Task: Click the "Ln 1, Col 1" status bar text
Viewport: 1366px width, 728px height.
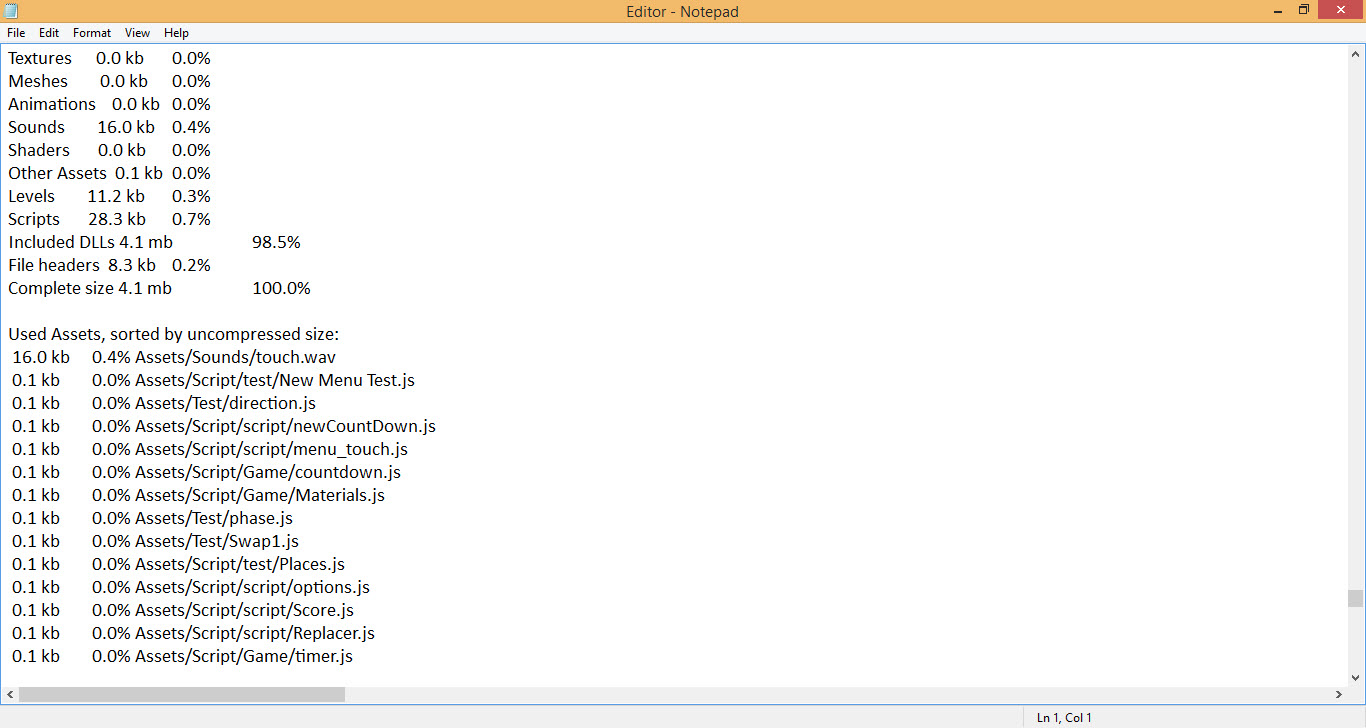Action: (x=1064, y=717)
